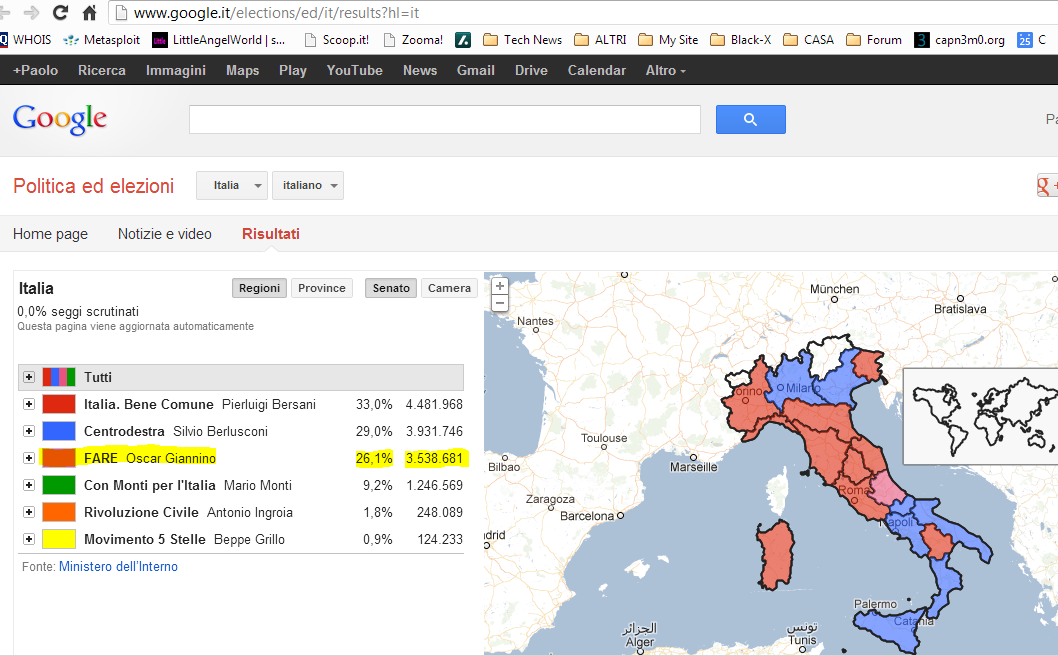Open the Metasploit bookmark
This screenshot has width=1058, height=656.
coord(102,40)
